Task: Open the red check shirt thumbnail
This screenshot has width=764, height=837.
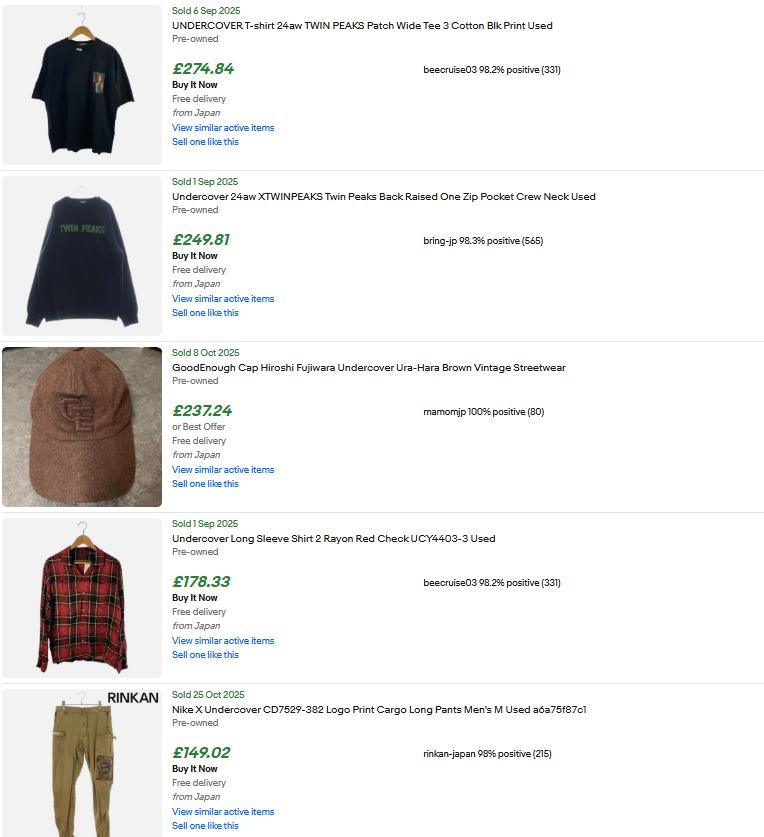Action: [82, 598]
